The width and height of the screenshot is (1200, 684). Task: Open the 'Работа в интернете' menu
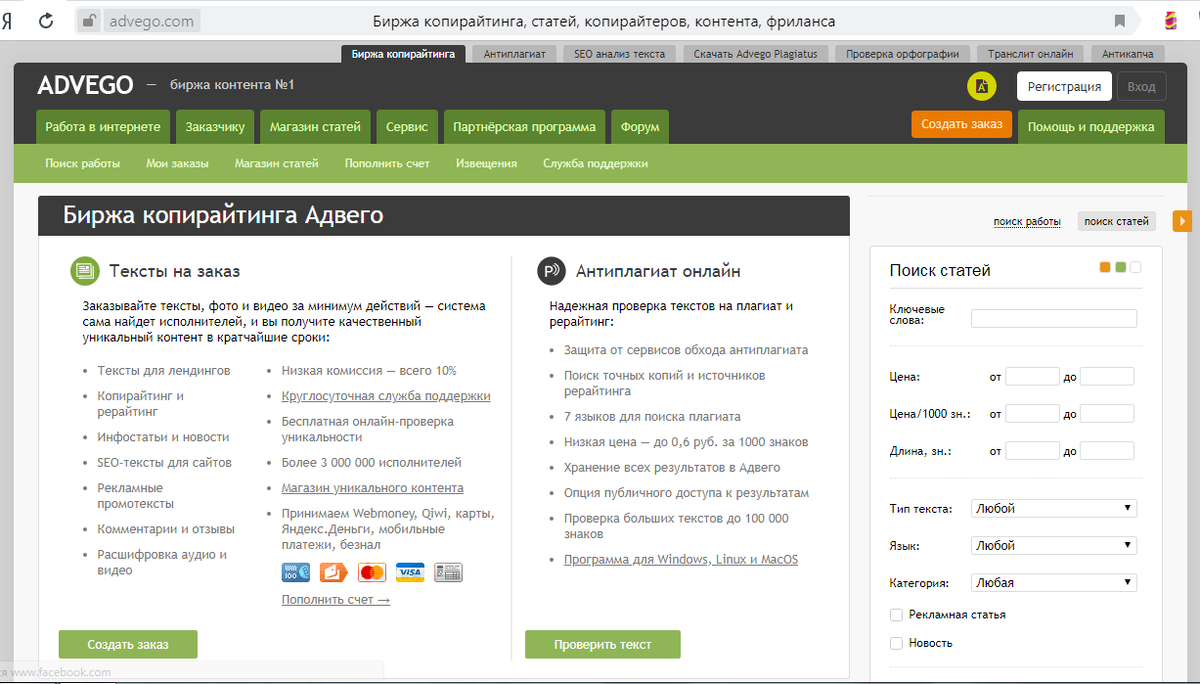tap(103, 127)
